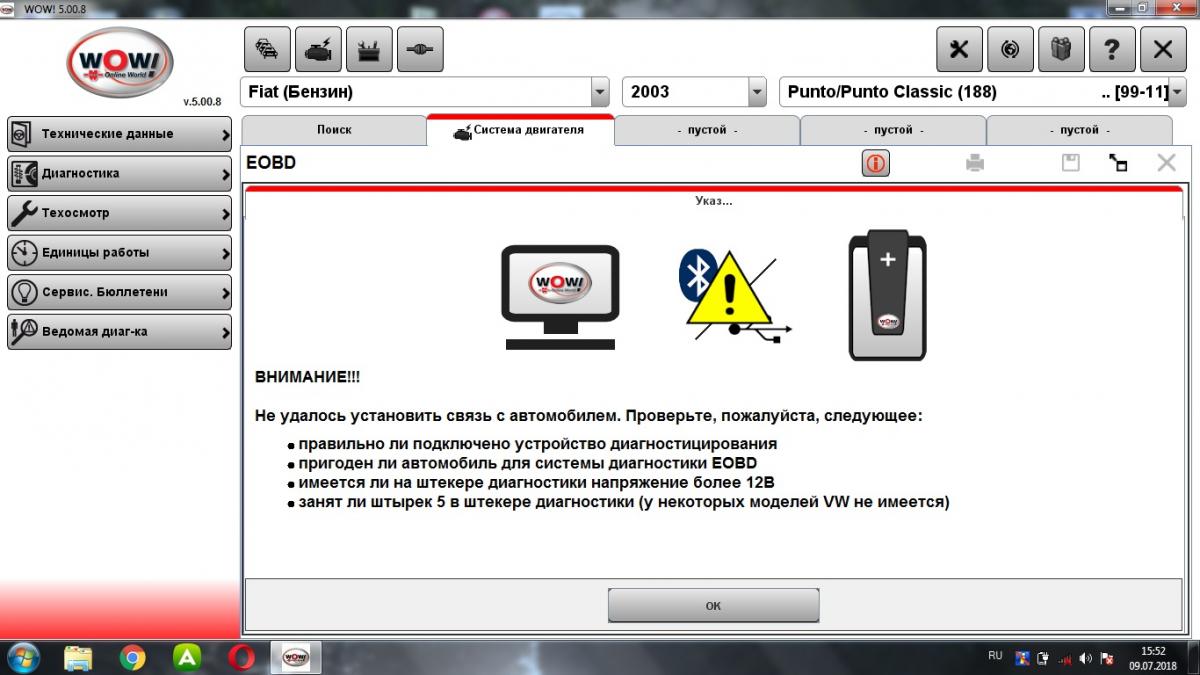Open File Explorer from taskbar
Screen dimensions: 1200x675
coord(79,657)
